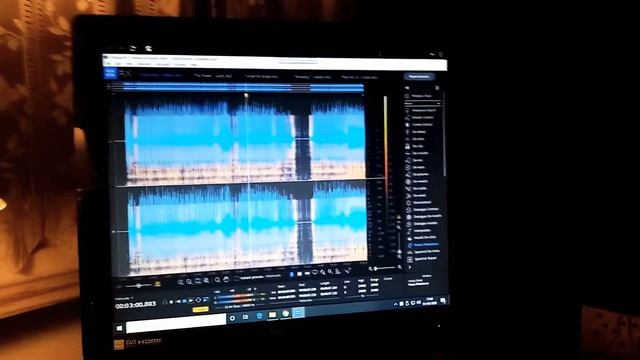
Task: Open the Module Chain
Action: click(x=419, y=96)
